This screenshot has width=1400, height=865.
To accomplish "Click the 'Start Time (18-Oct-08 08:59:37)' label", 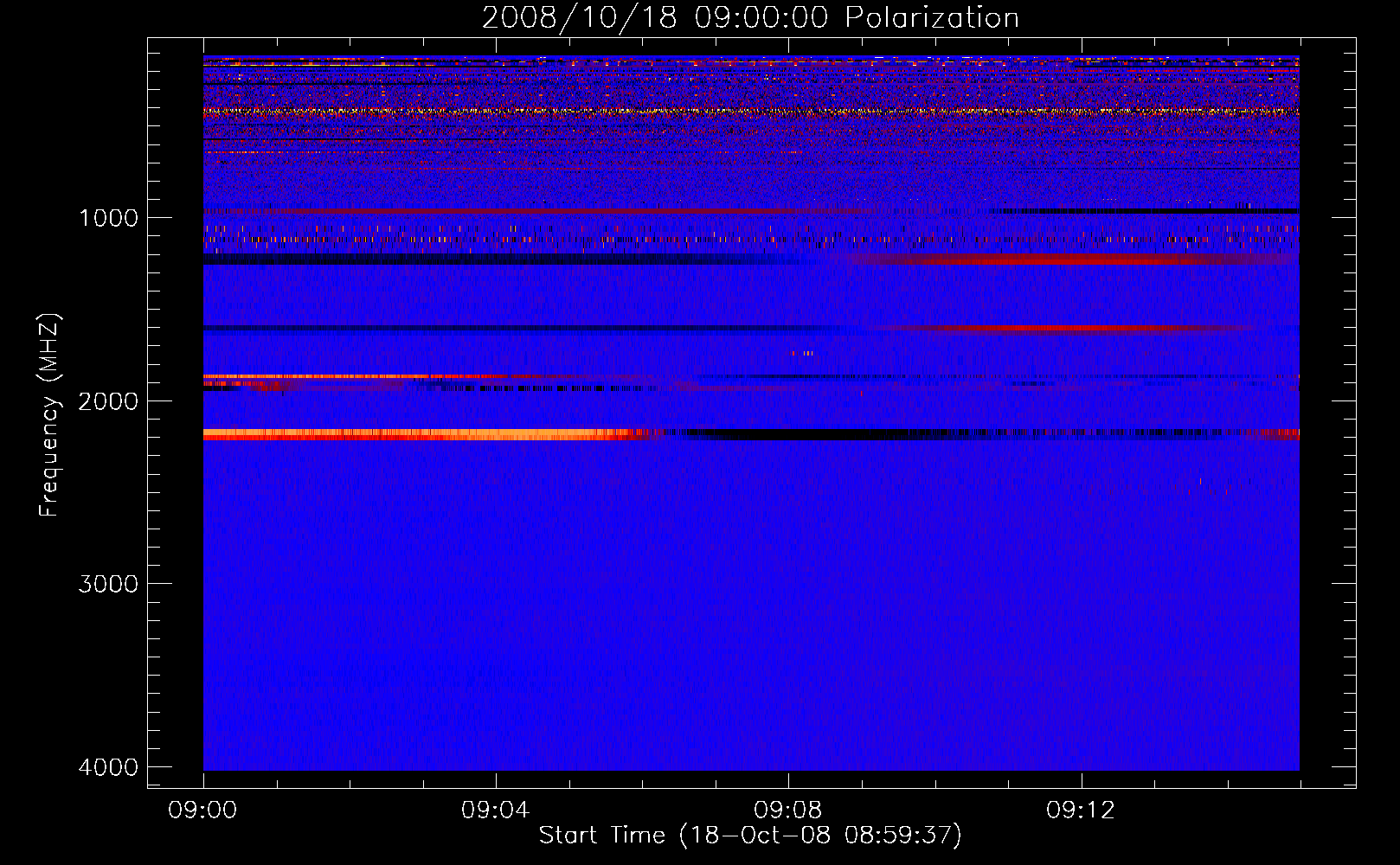I will pyautogui.click(x=750, y=836).
